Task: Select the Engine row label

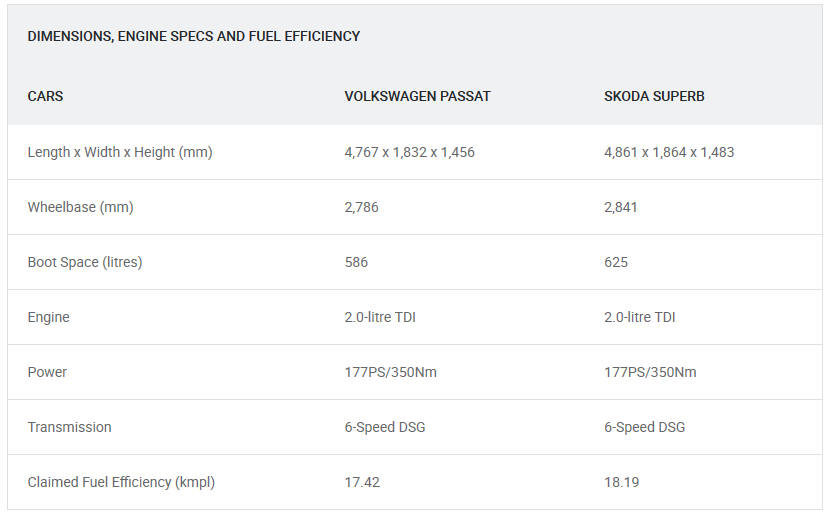Action: (x=49, y=317)
